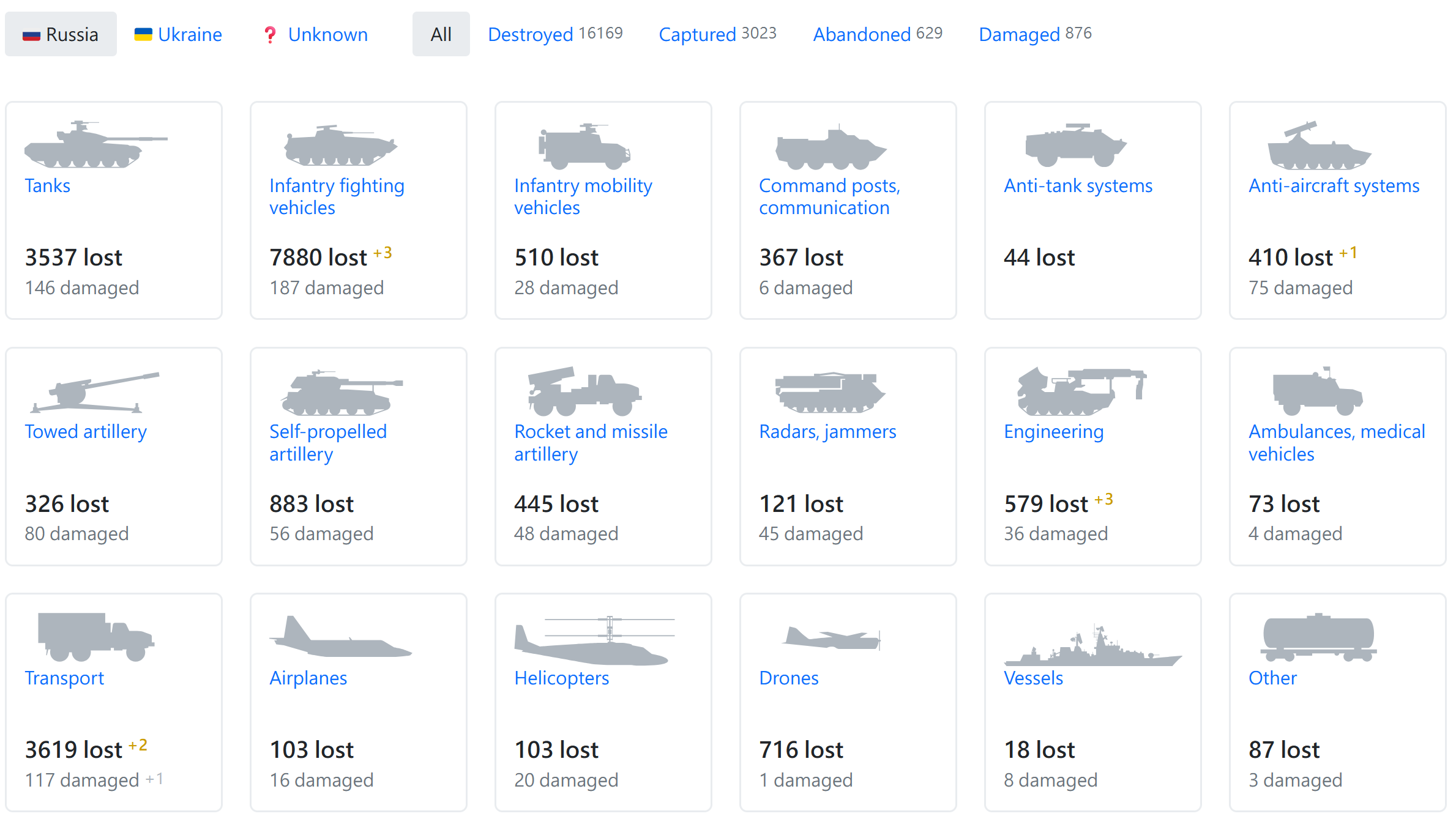Click the tanker wagon Other icon
Viewport: 1456px width, 819px height.
pyautogui.click(x=1318, y=637)
